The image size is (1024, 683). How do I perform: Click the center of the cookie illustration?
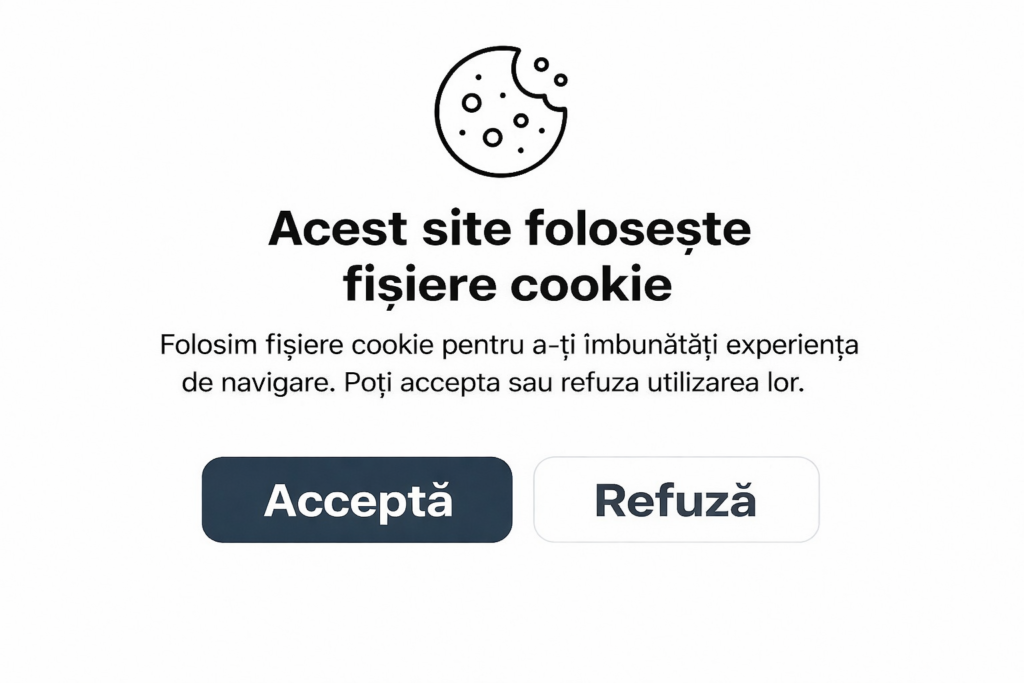click(501, 111)
